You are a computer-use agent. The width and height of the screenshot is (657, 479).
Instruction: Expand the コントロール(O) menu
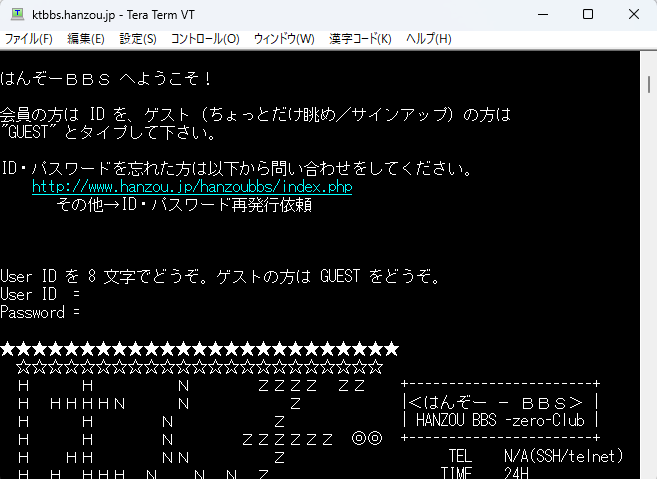[x=204, y=39]
